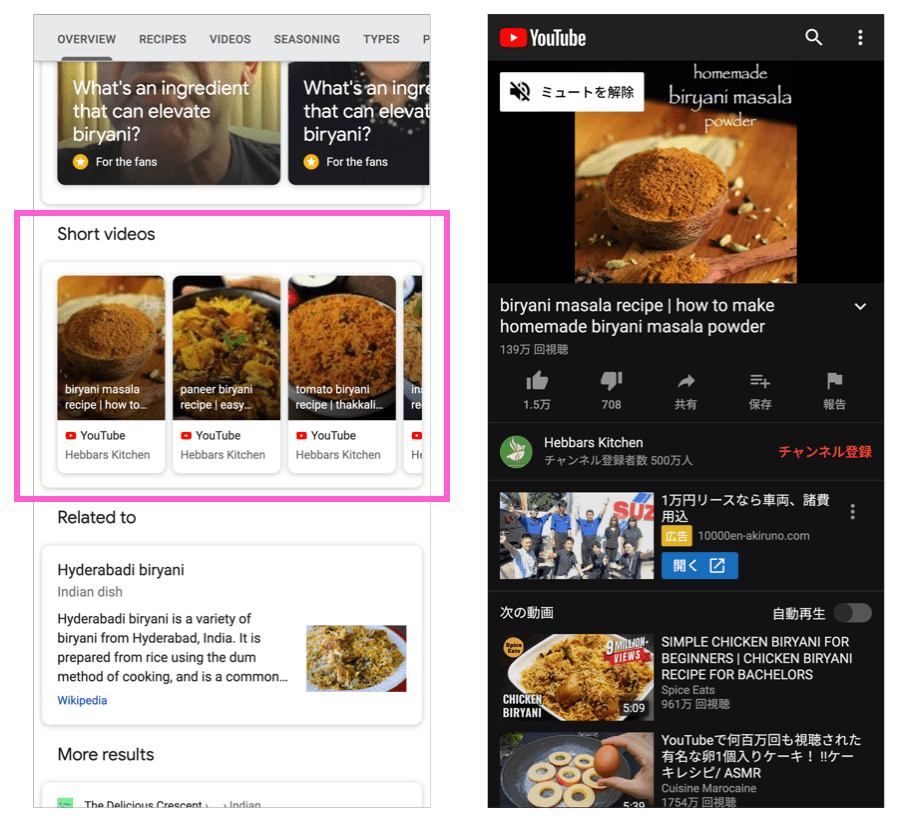Expand the video description chevron

[x=860, y=306]
